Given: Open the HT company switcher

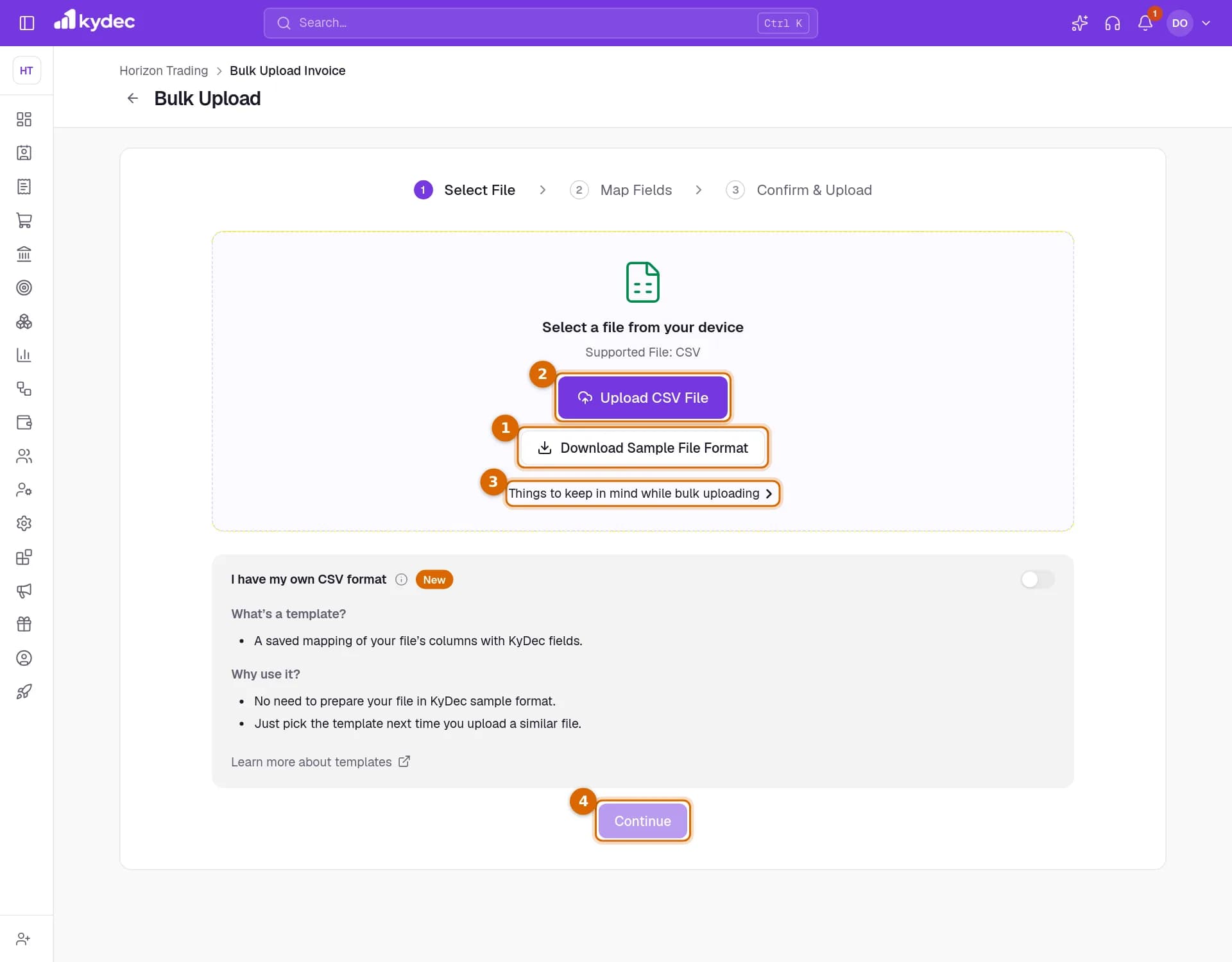Looking at the screenshot, I should point(26,71).
